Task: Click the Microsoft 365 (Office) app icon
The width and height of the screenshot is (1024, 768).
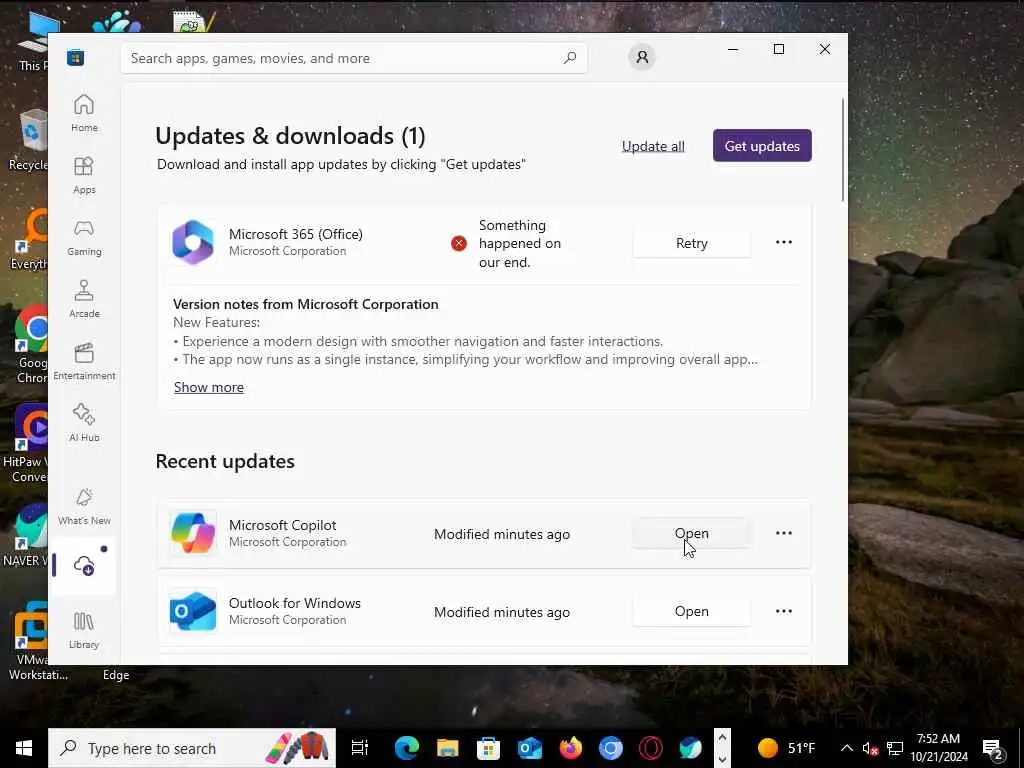Action: tap(193, 242)
